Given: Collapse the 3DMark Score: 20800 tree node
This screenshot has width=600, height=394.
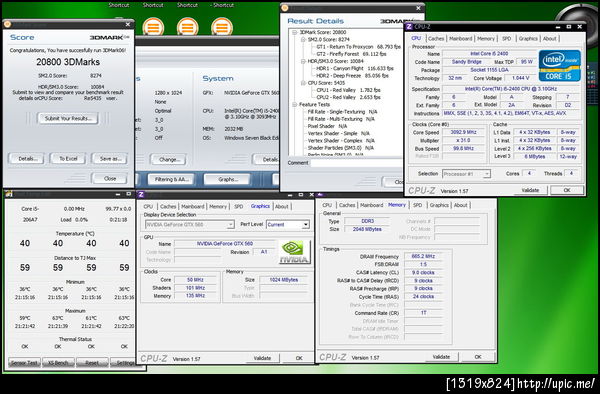Looking at the screenshot, I should click(x=294, y=33).
